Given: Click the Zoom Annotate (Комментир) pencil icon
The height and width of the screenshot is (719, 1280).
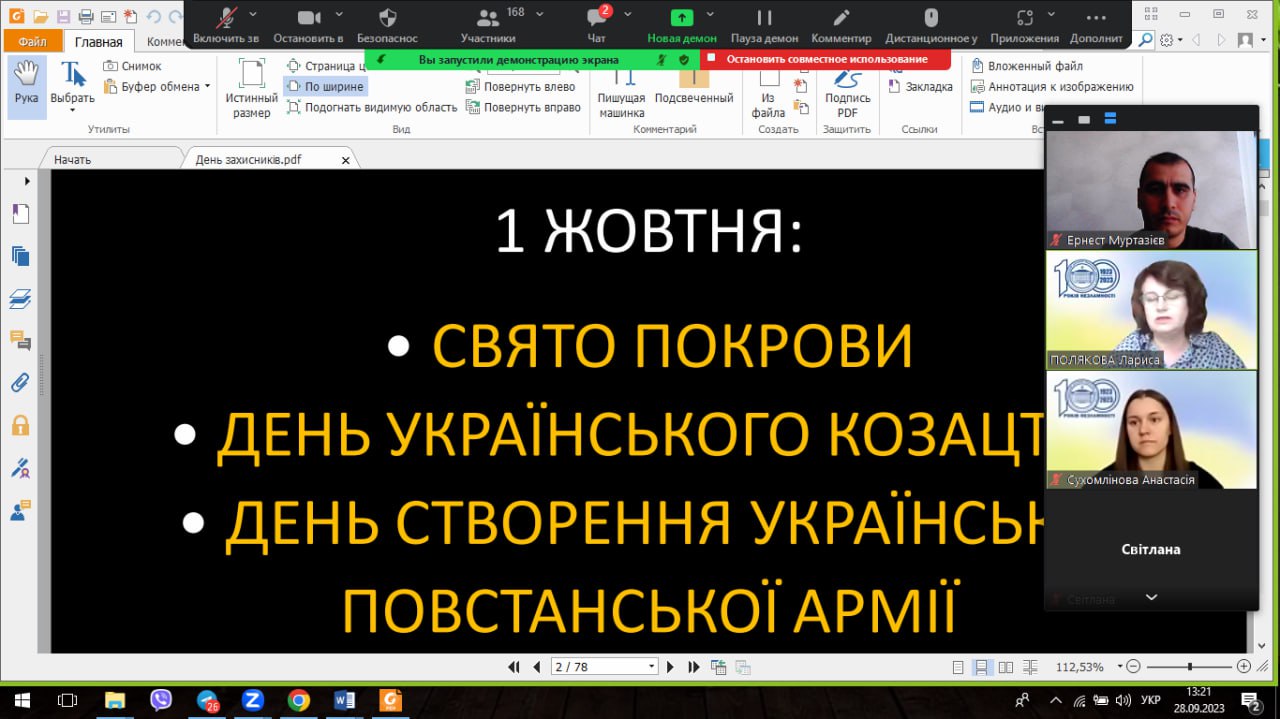Looking at the screenshot, I should [x=841, y=24].
